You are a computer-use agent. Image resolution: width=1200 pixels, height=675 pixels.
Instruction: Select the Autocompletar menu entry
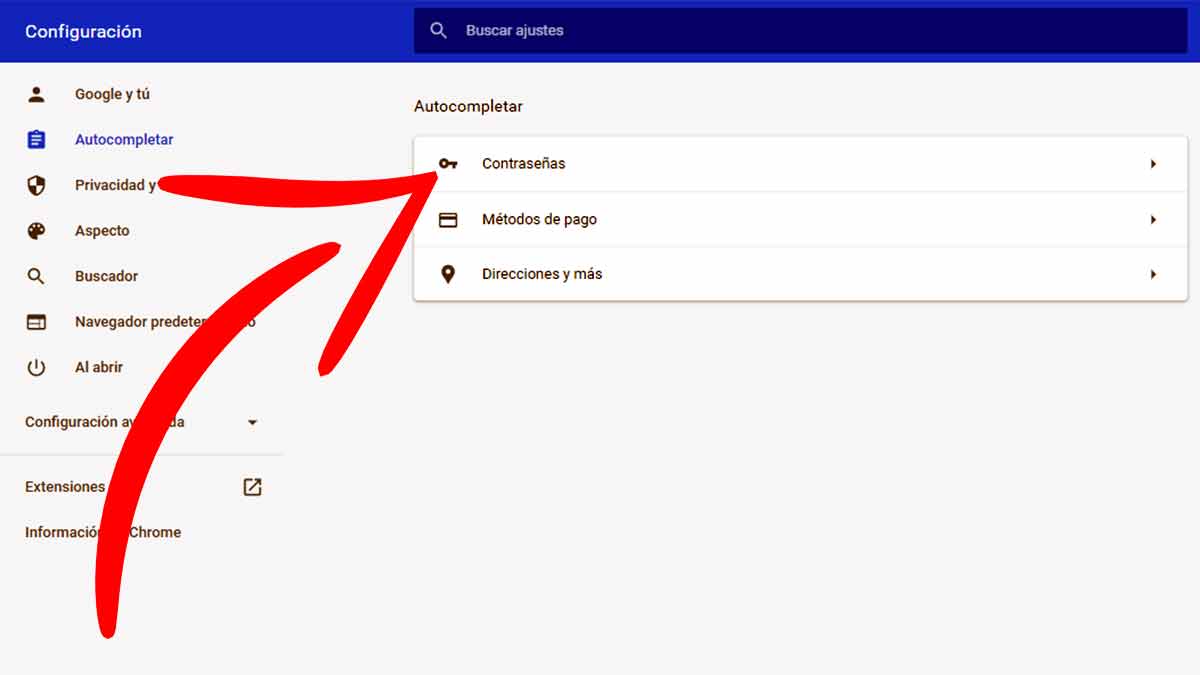(124, 139)
